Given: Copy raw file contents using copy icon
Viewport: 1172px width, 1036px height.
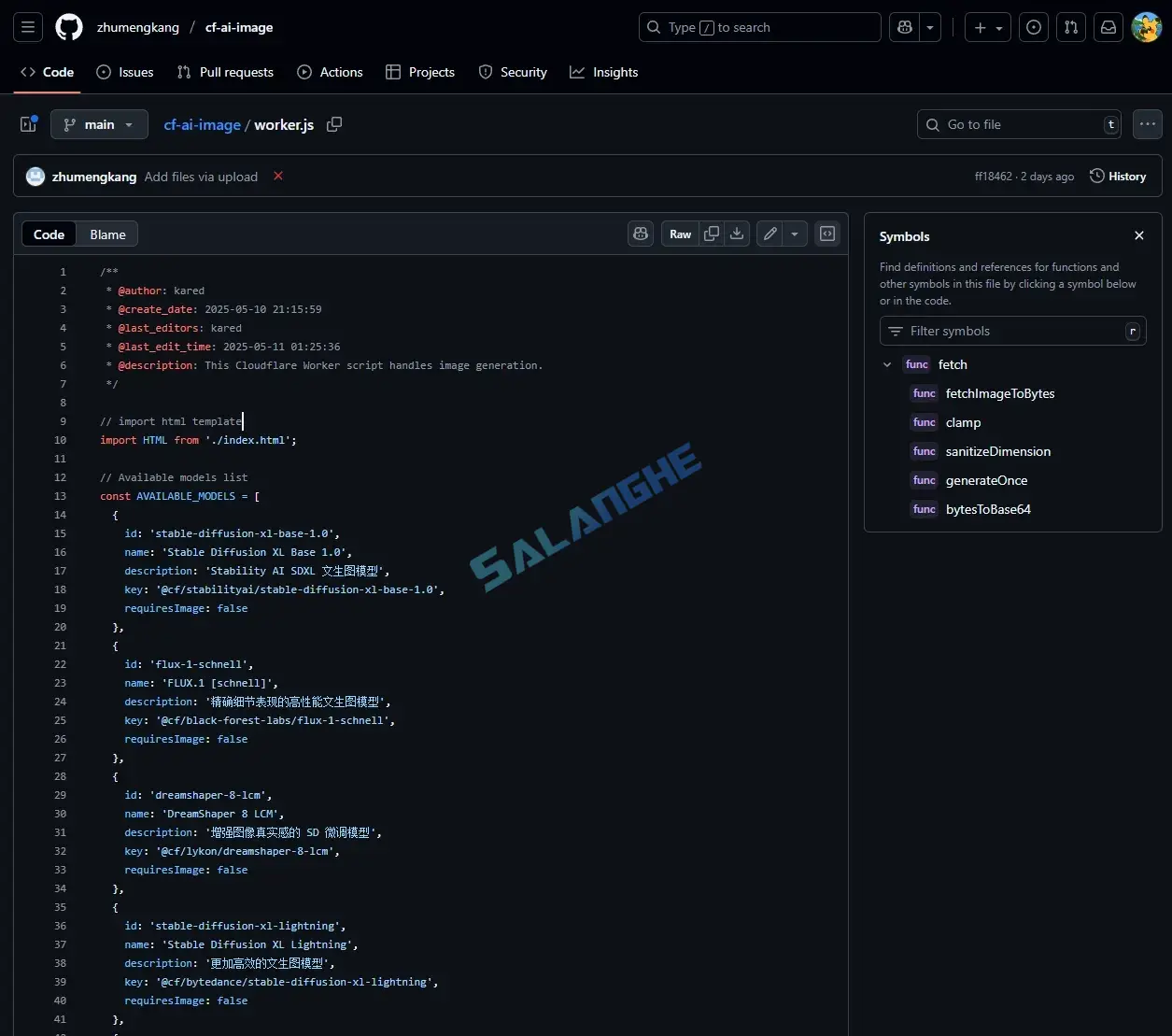Looking at the screenshot, I should tap(711, 234).
